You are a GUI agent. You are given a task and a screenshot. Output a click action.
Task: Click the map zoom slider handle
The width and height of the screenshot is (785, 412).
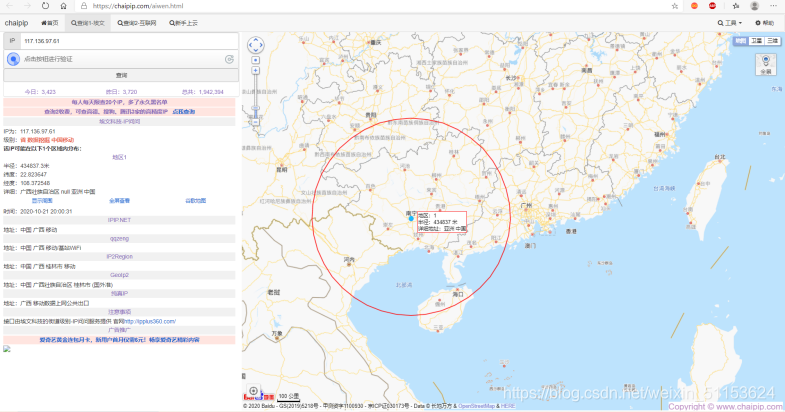pos(255,108)
